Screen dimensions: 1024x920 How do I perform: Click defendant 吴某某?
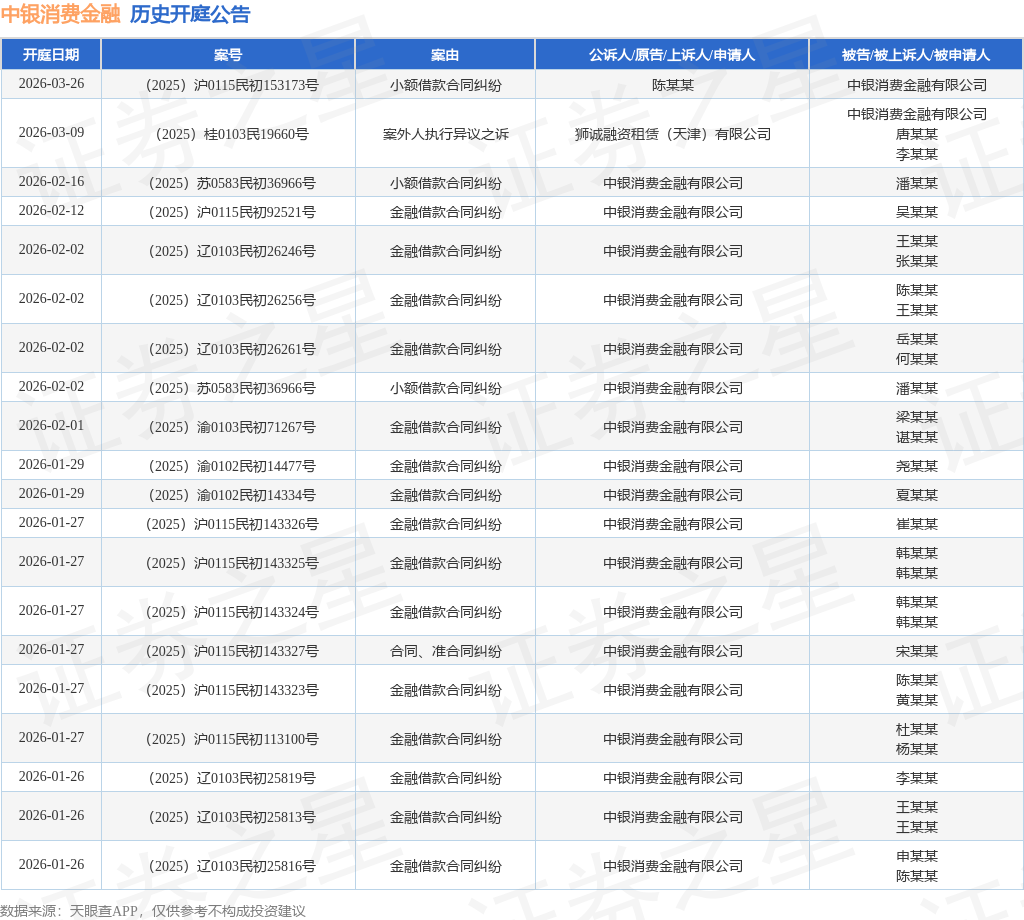[917, 212]
